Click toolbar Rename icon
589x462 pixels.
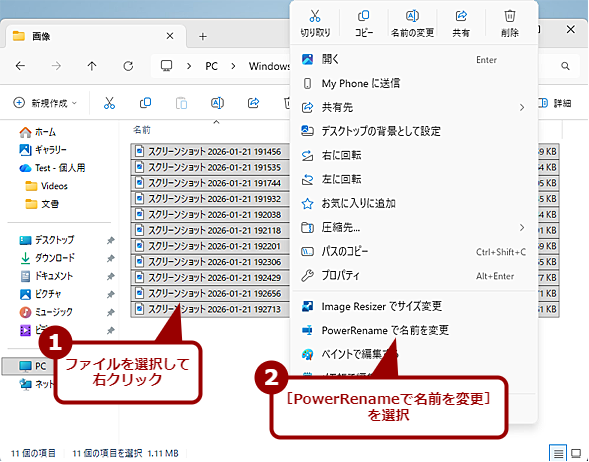[x=217, y=103]
